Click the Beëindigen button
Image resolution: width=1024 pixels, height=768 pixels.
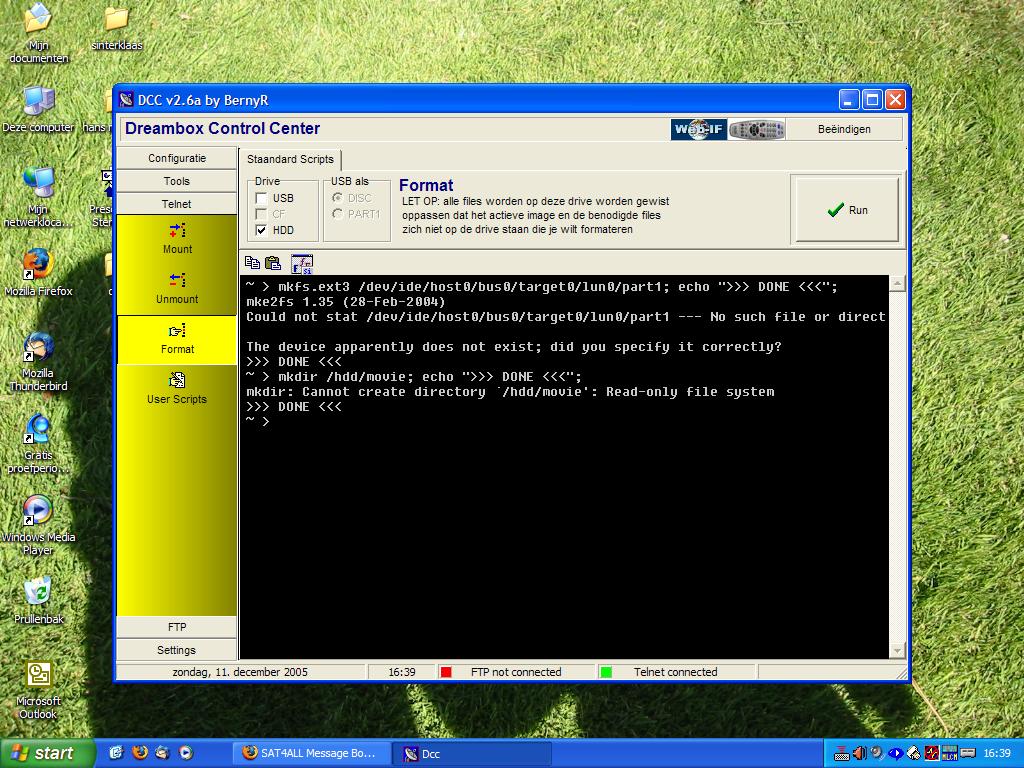point(844,129)
